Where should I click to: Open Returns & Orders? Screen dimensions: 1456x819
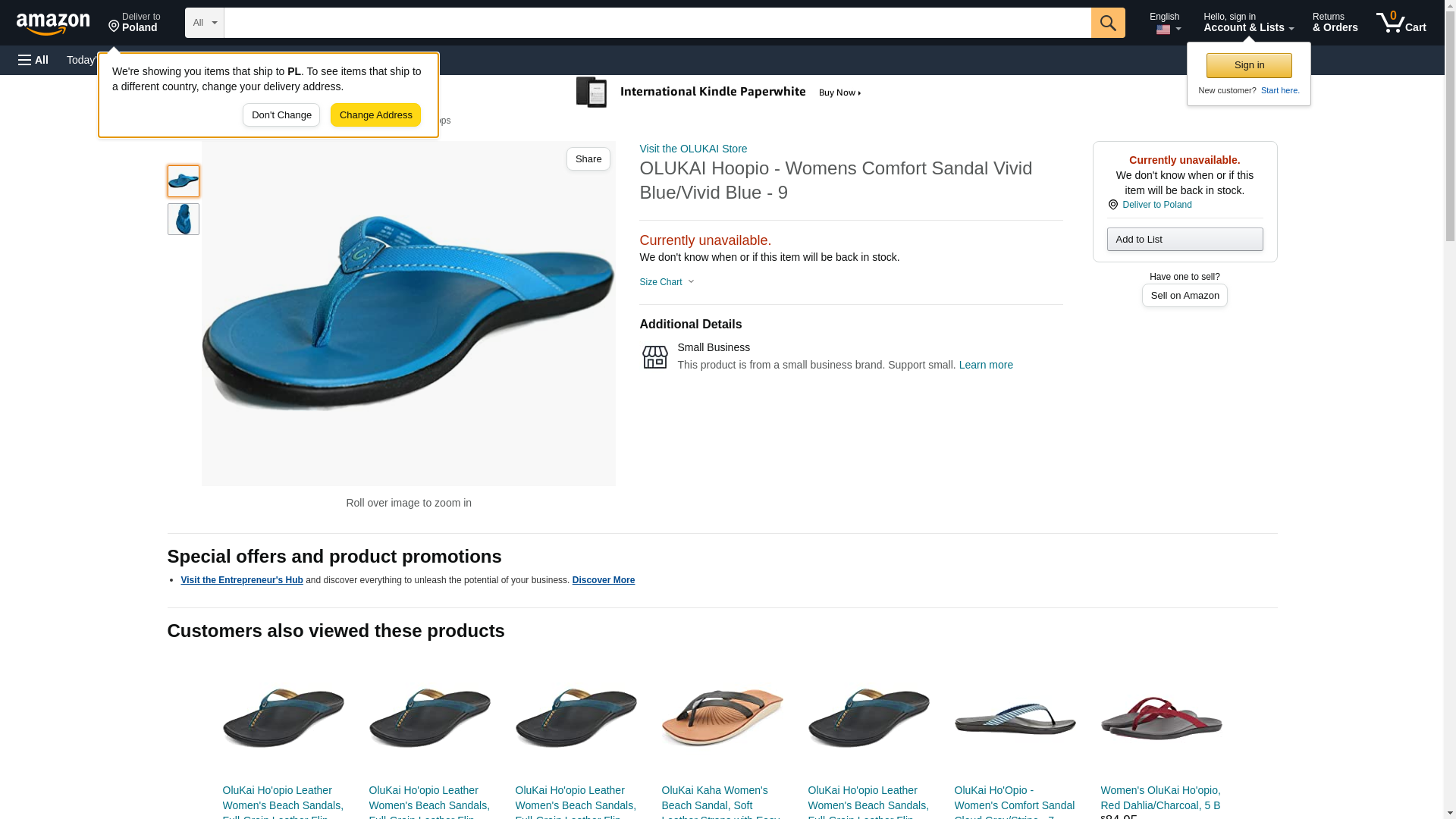(x=1335, y=23)
